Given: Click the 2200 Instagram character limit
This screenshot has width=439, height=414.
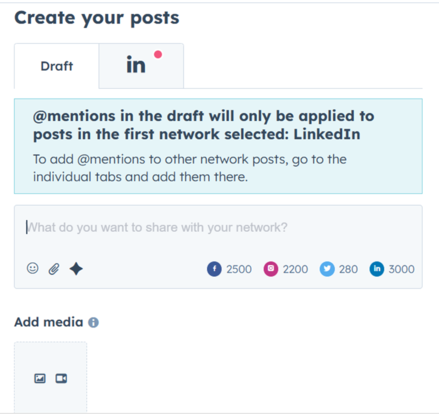Looking at the screenshot, I should coord(296,269).
